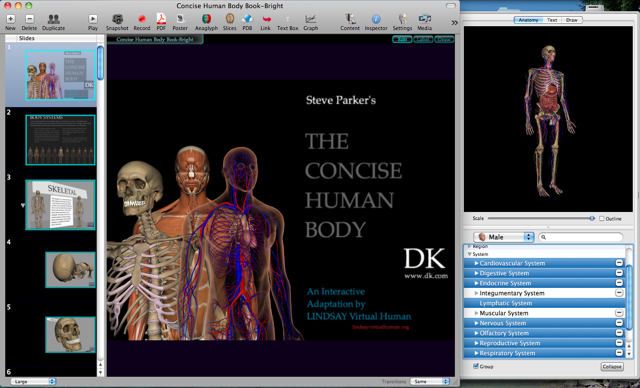This screenshot has width=640, height=388.
Task: Toggle visibility button for Cardiovascular System
Action: click(x=619, y=263)
